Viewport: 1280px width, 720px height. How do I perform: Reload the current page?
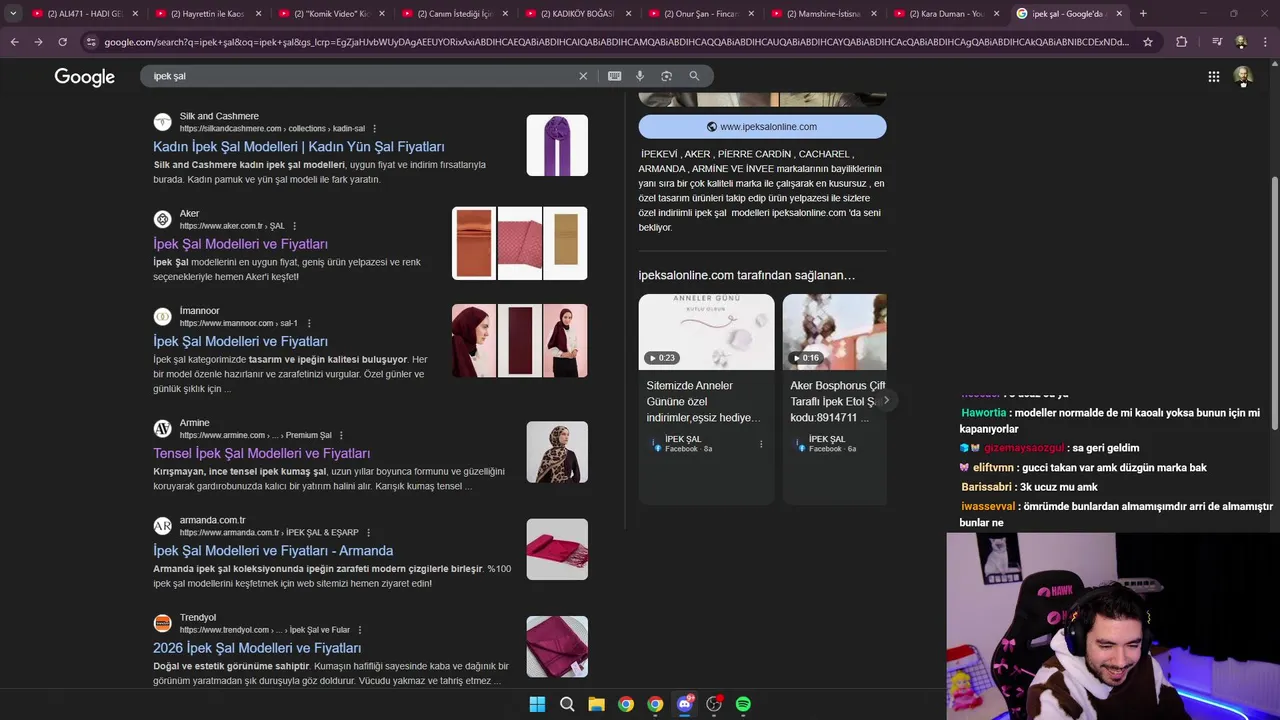point(62,42)
